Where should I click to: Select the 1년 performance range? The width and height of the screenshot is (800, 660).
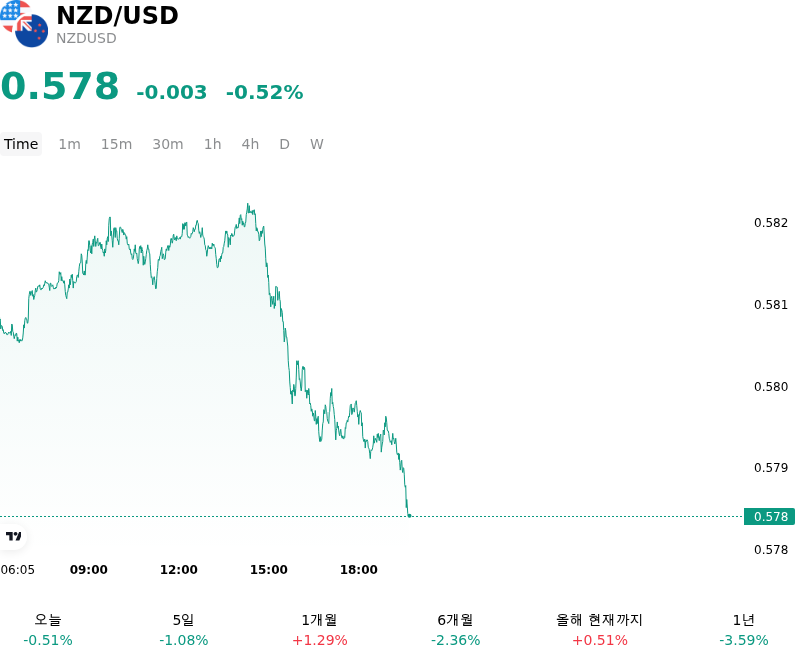point(744,630)
